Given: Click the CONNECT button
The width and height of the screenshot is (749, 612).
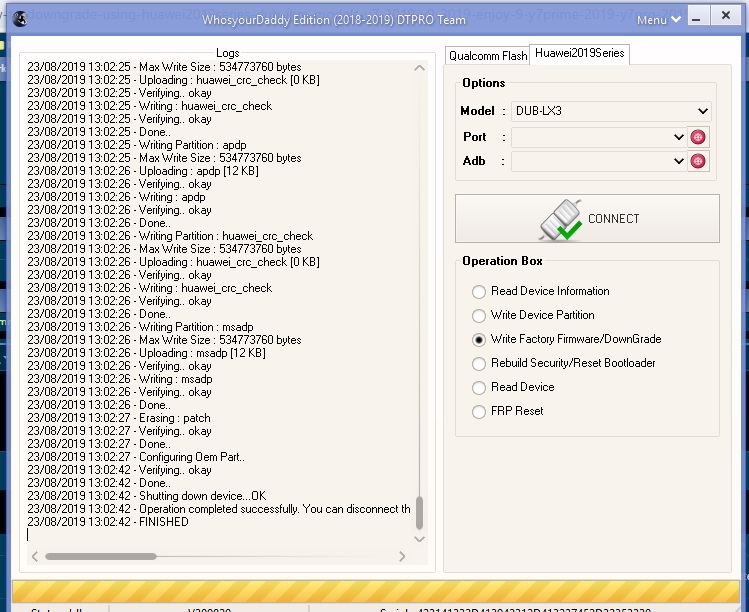Looking at the screenshot, I should point(587,218).
